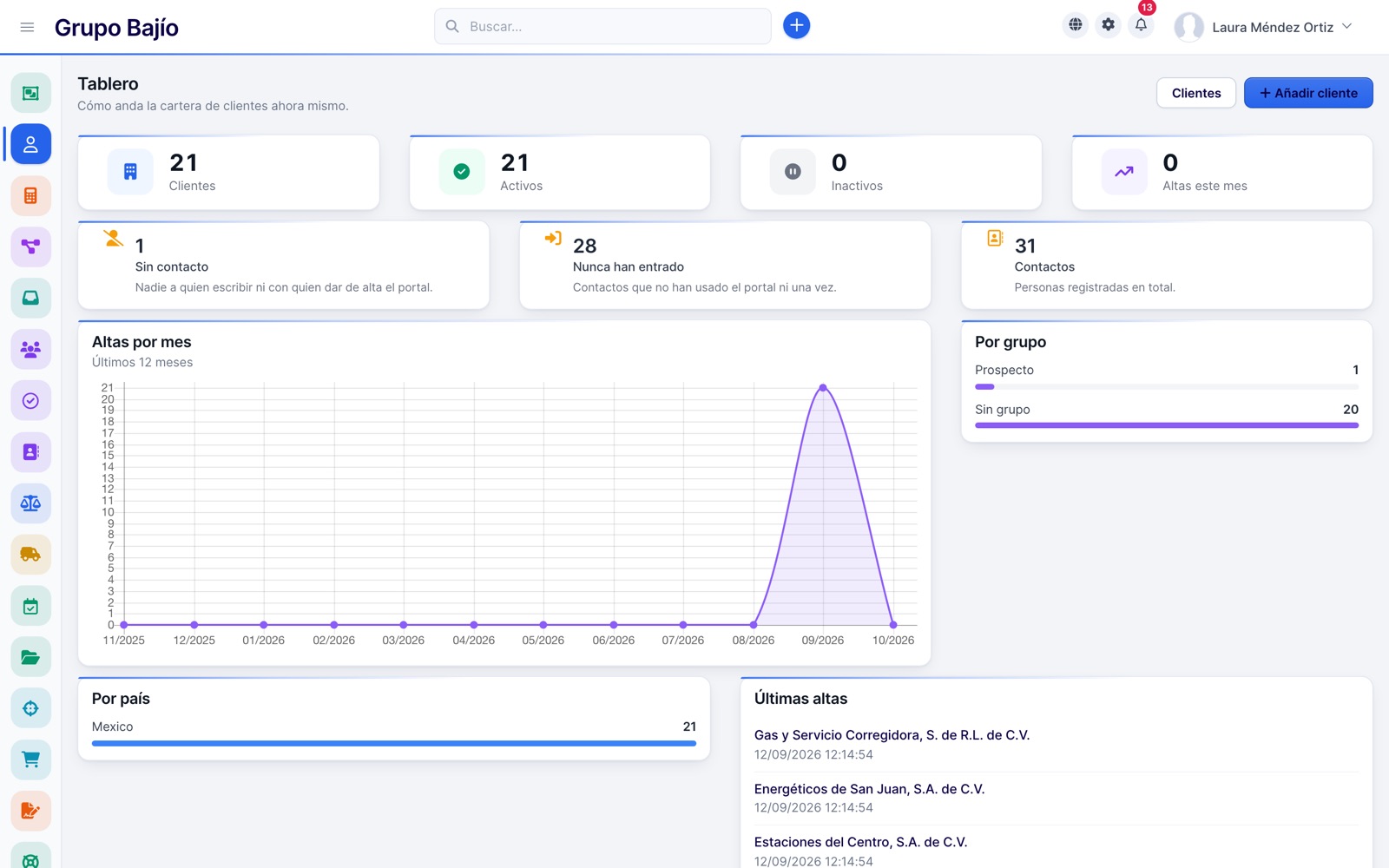Open the check-circle tasks sidebar icon
The width and height of the screenshot is (1389, 868).
click(x=30, y=400)
